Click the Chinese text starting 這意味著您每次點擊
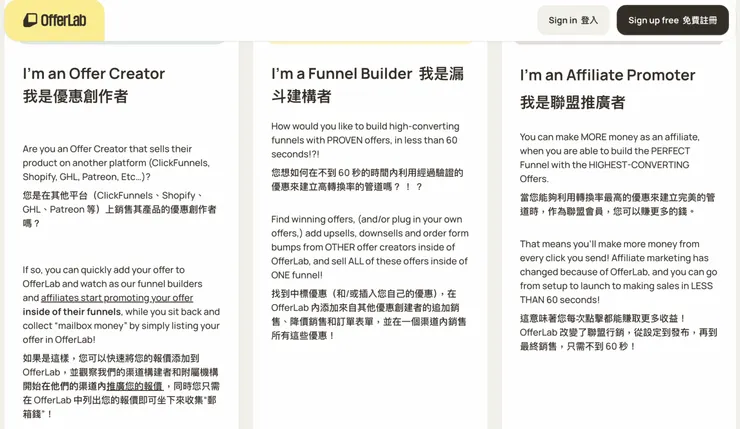Viewport: 740px width, 429px height. pyautogui.click(x=618, y=332)
